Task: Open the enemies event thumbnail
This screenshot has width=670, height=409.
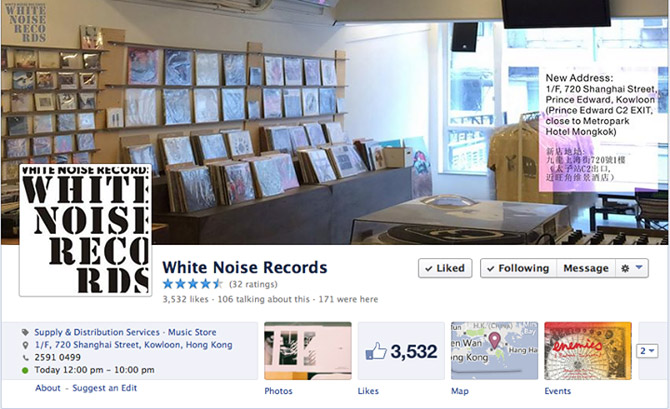Action: tap(588, 351)
